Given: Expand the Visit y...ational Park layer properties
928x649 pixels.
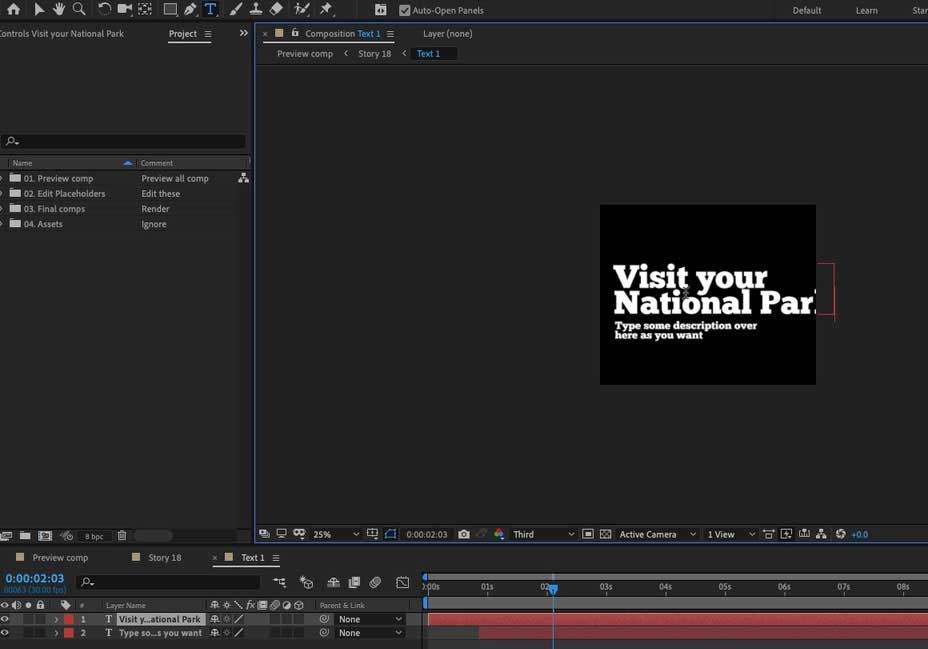Looking at the screenshot, I should pyautogui.click(x=56, y=619).
